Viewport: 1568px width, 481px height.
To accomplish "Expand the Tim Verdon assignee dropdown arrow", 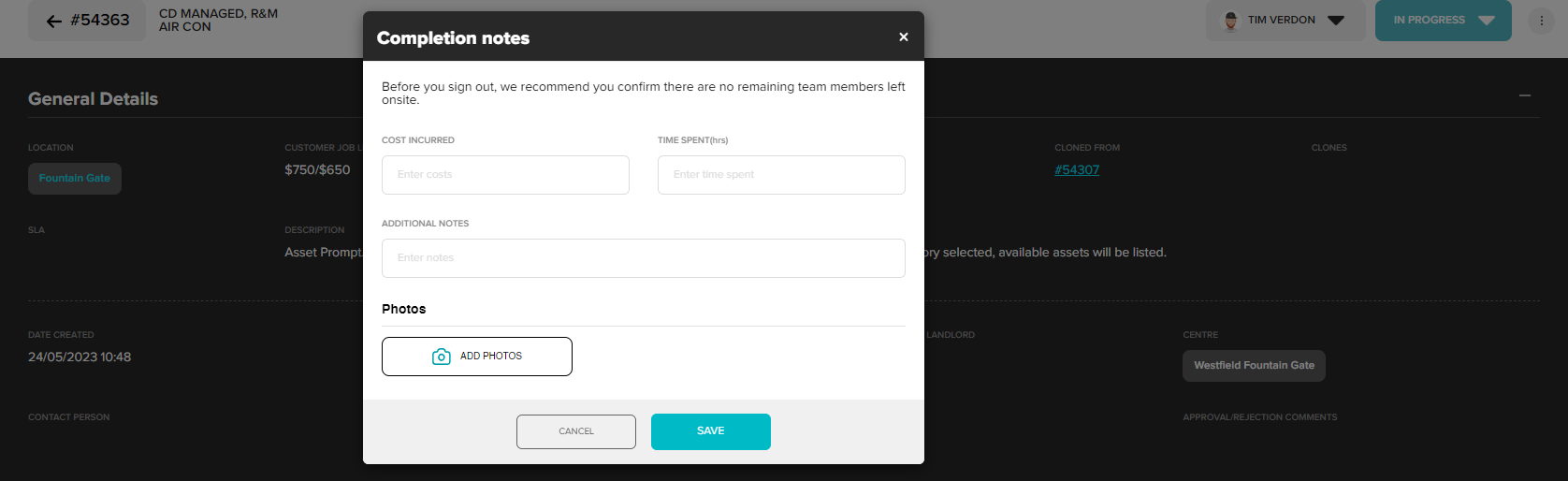I will (x=1336, y=21).
